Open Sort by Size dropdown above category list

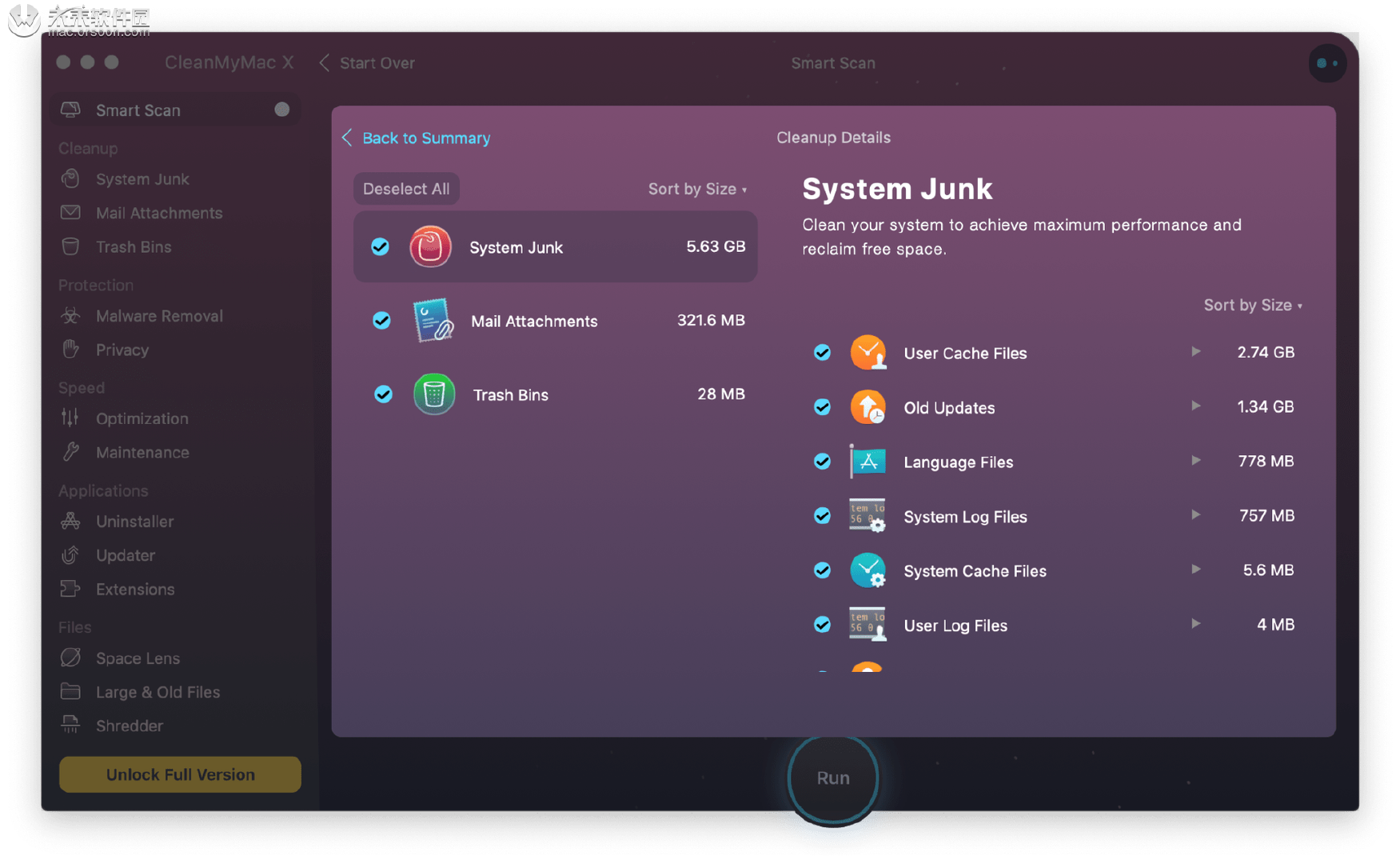[x=697, y=189]
